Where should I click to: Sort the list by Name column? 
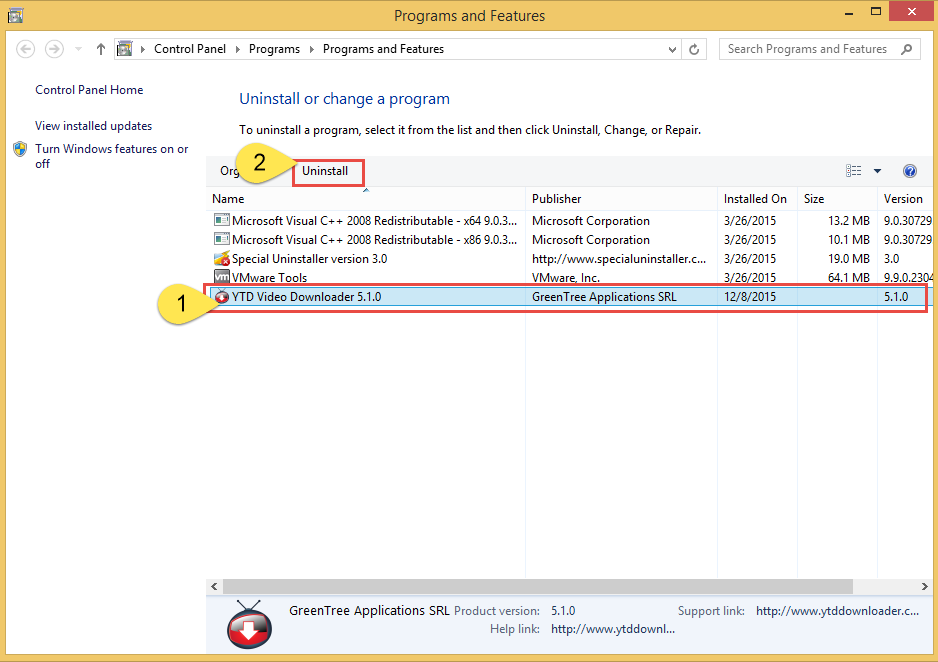click(366, 199)
